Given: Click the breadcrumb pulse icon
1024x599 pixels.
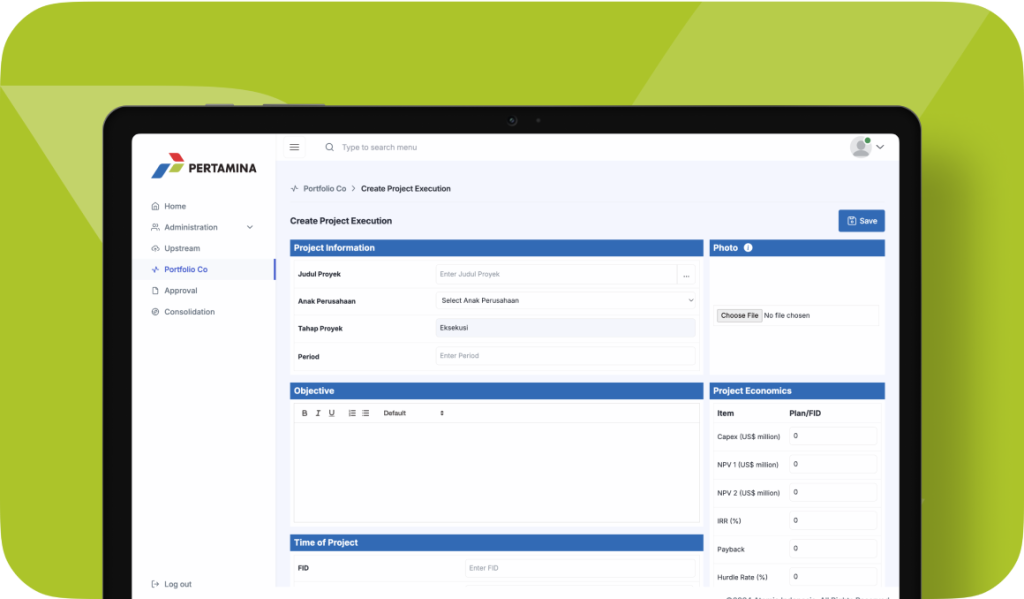Looking at the screenshot, I should (295, 188).
